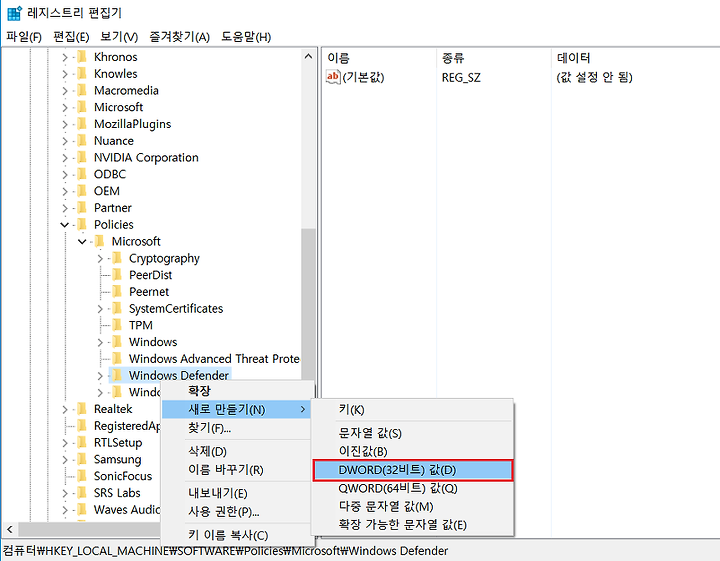
Task: Click the horizontal scrollbar left arrow
Action: coord(10,529)
